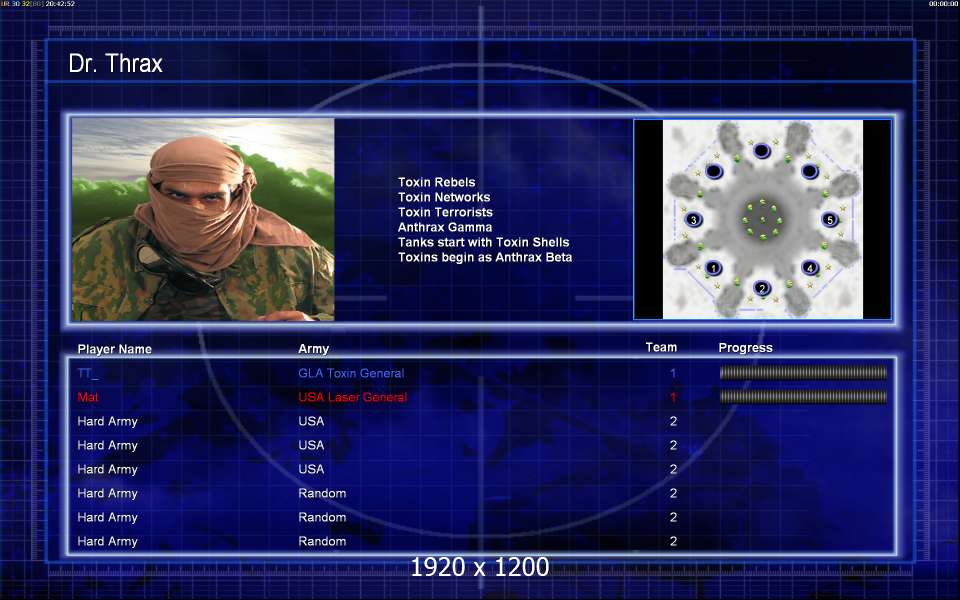Click the Dr. Thrax general portrait
Image resolution: width=960 pixels, height=600 pixels.
coord(203,220)
